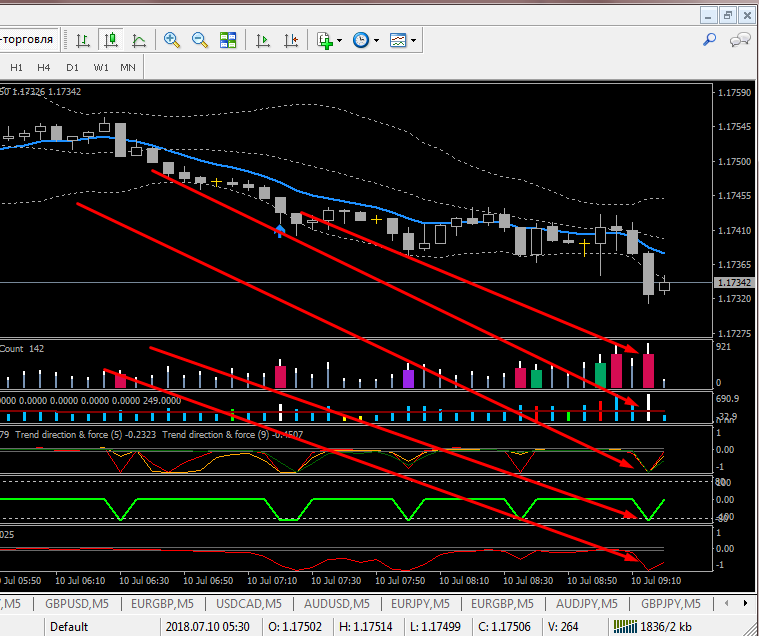Open the AUDUSD,M5 chart tab
The image size is (759, 636).
[x=336, y=604]
